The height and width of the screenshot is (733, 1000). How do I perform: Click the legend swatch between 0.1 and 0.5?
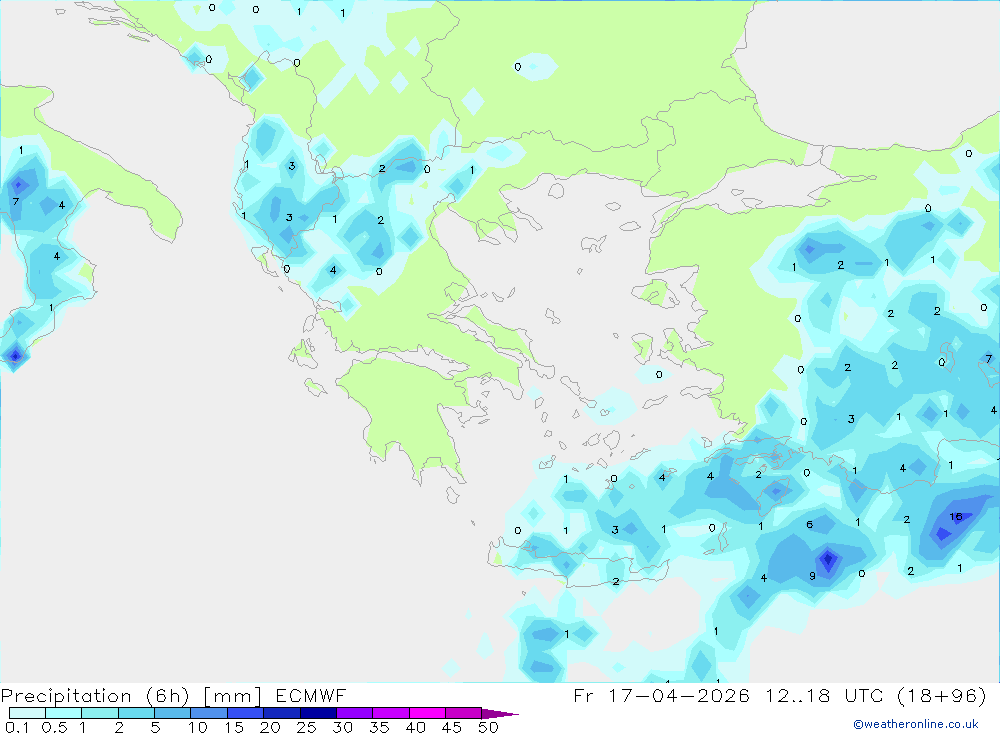click(x=27, y=713)
